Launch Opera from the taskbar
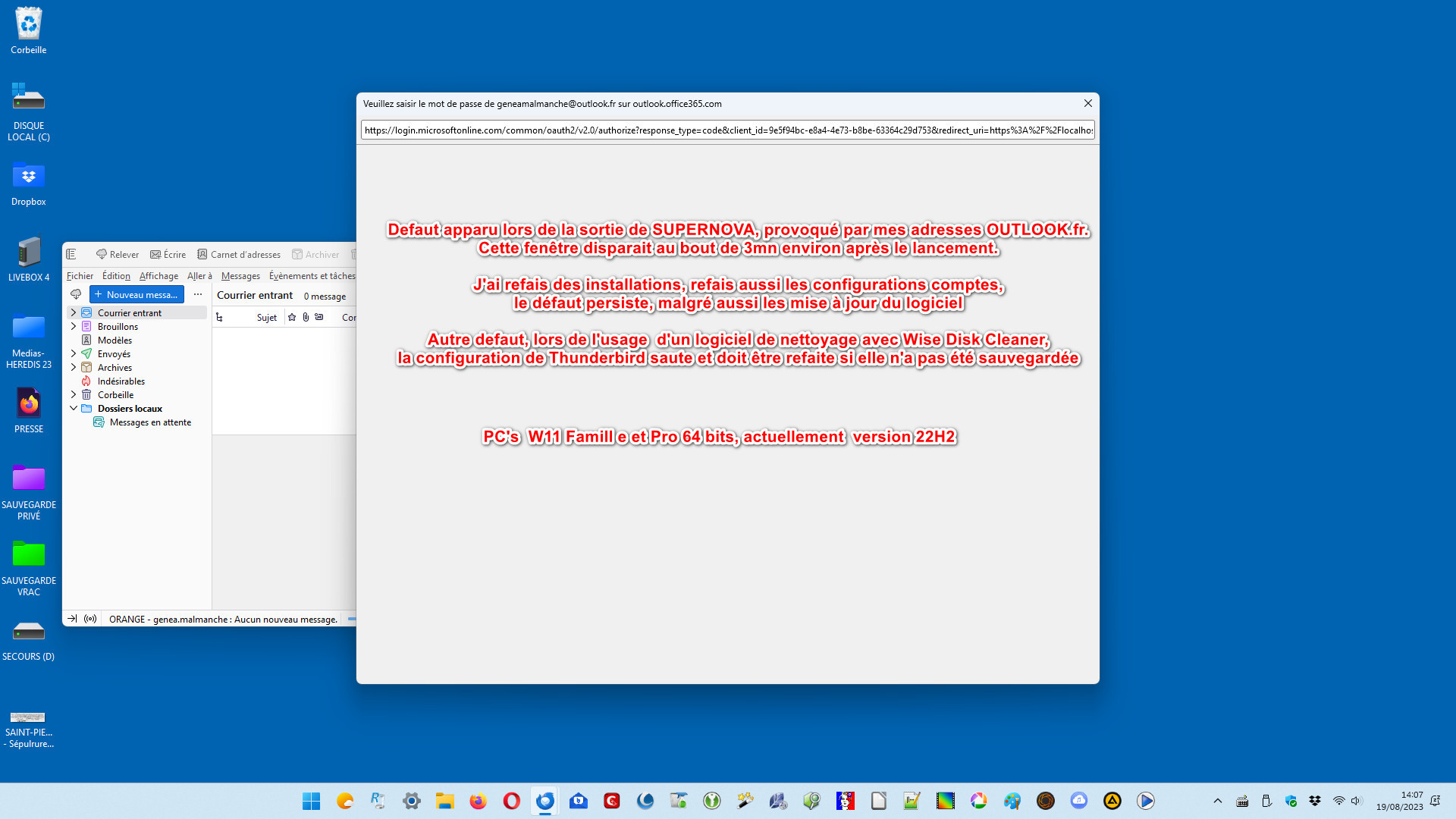This screenshot has height=819, width=1456. click(511, 801)
